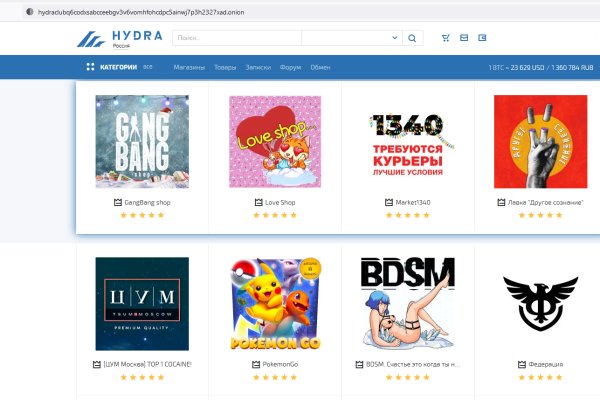Click the star rating under PokemonGo

coord(275,377)
